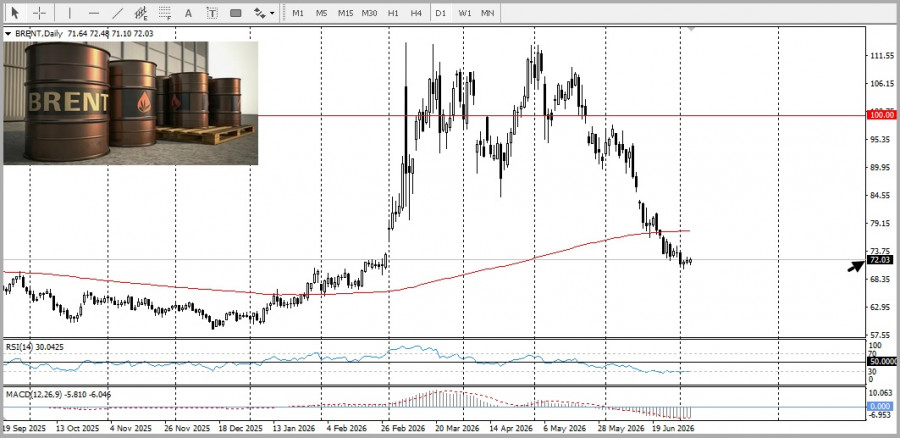Viewport: 900px width, 438px height.
Task: Choose the vertical line drawing tool
Action: coord(69,13)
